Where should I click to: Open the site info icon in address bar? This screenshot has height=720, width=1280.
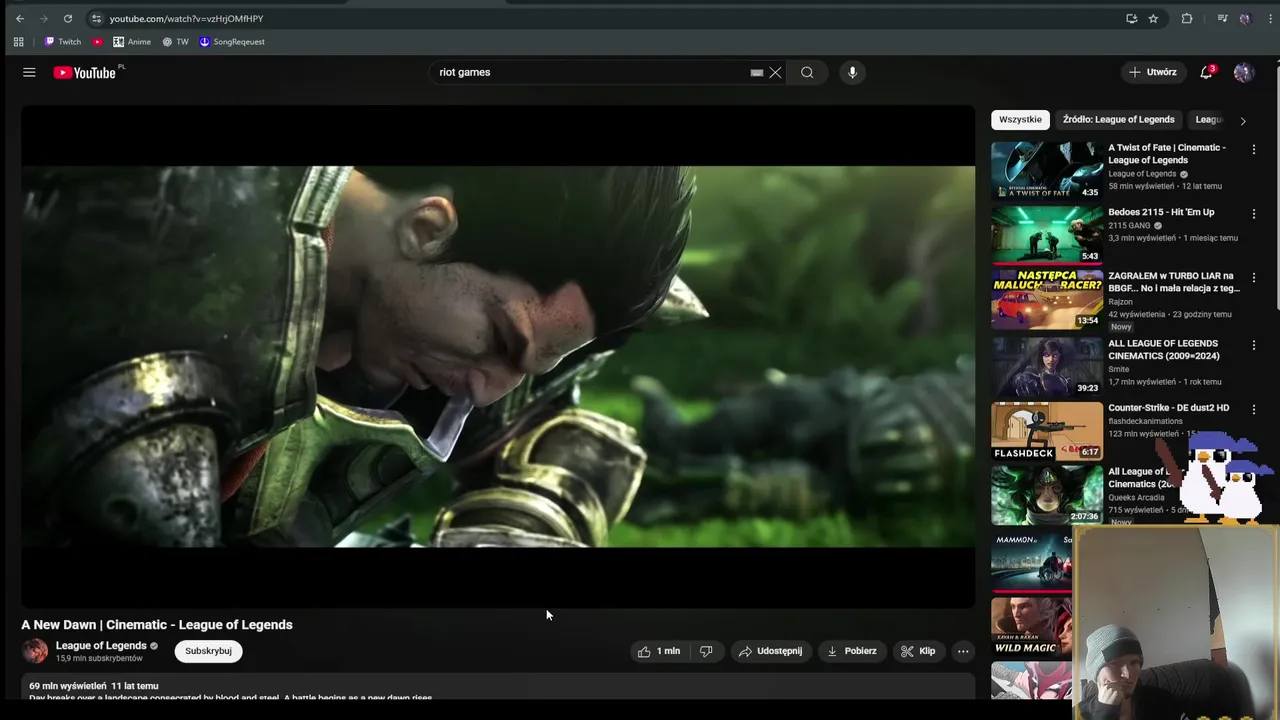pyautogui.click(x=96, y=18)
